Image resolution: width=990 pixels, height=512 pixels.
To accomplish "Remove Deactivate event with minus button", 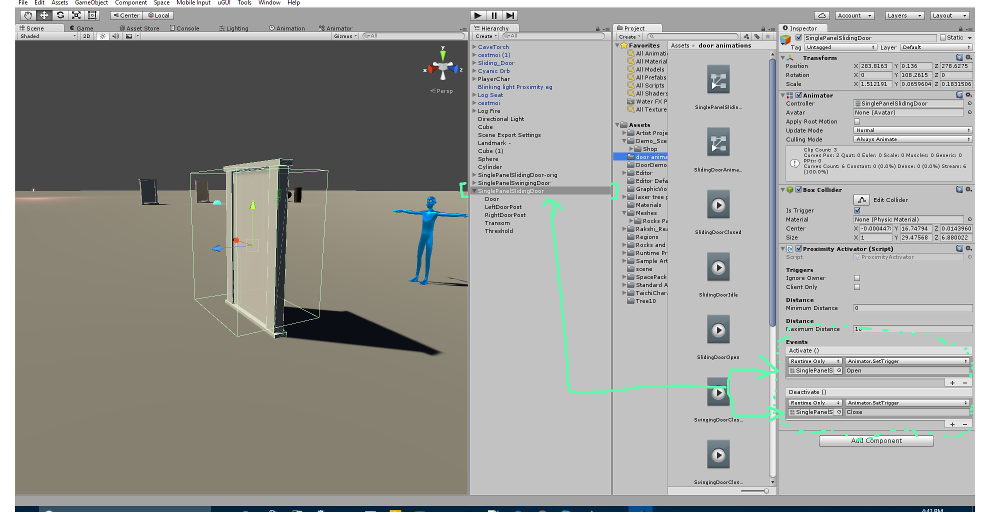I will 965,424.
